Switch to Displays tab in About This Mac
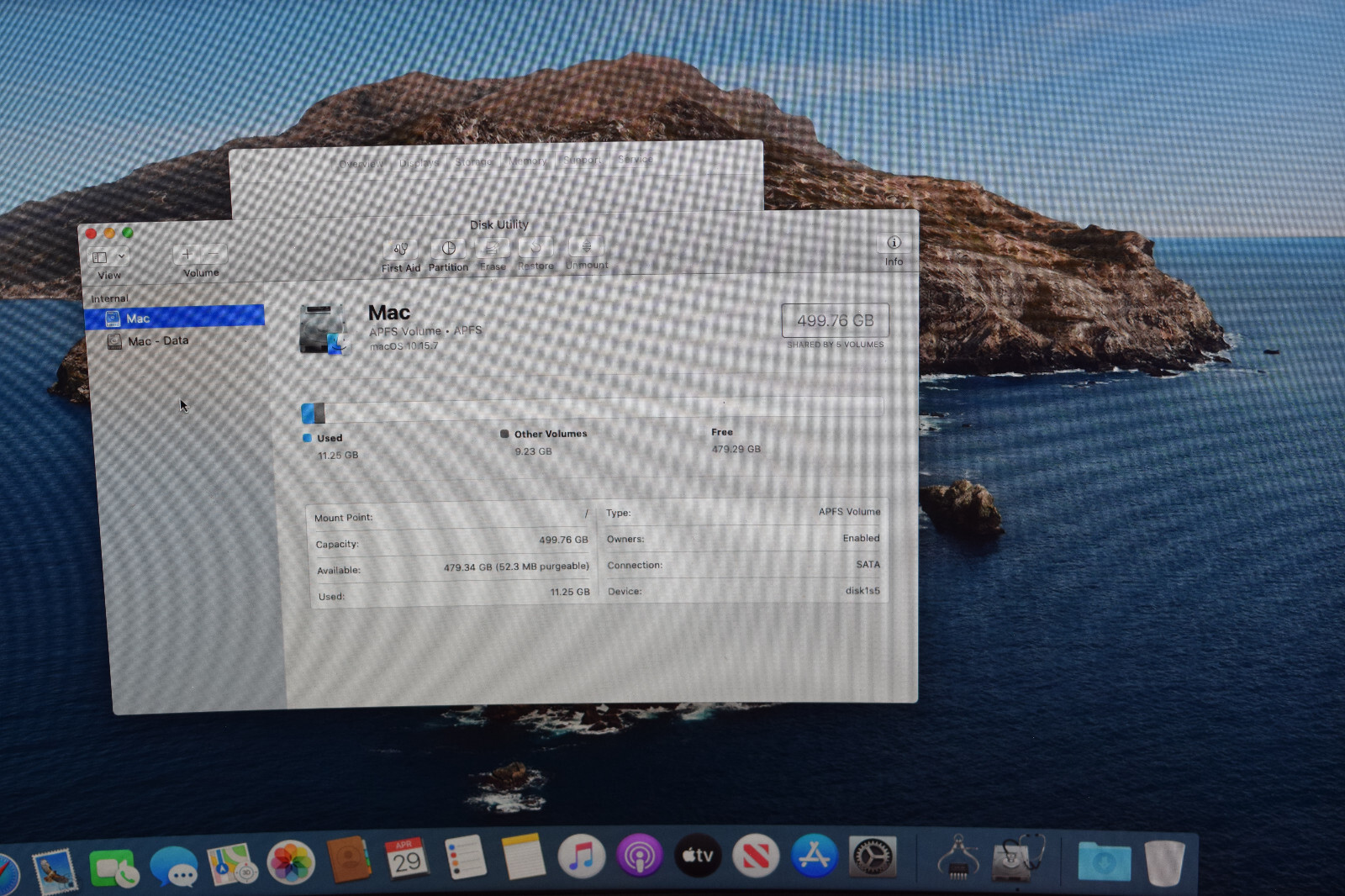The image size is (1345, 896). [x=419, y=162]
